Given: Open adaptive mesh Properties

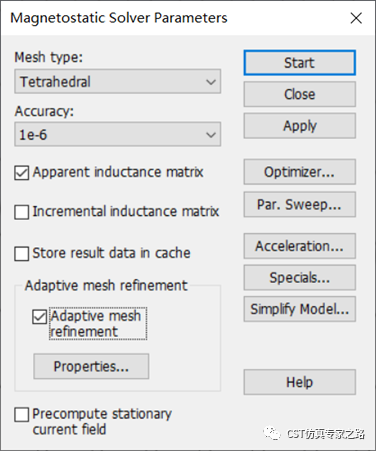Looking at the screenshot, I should tap(91, 366).
